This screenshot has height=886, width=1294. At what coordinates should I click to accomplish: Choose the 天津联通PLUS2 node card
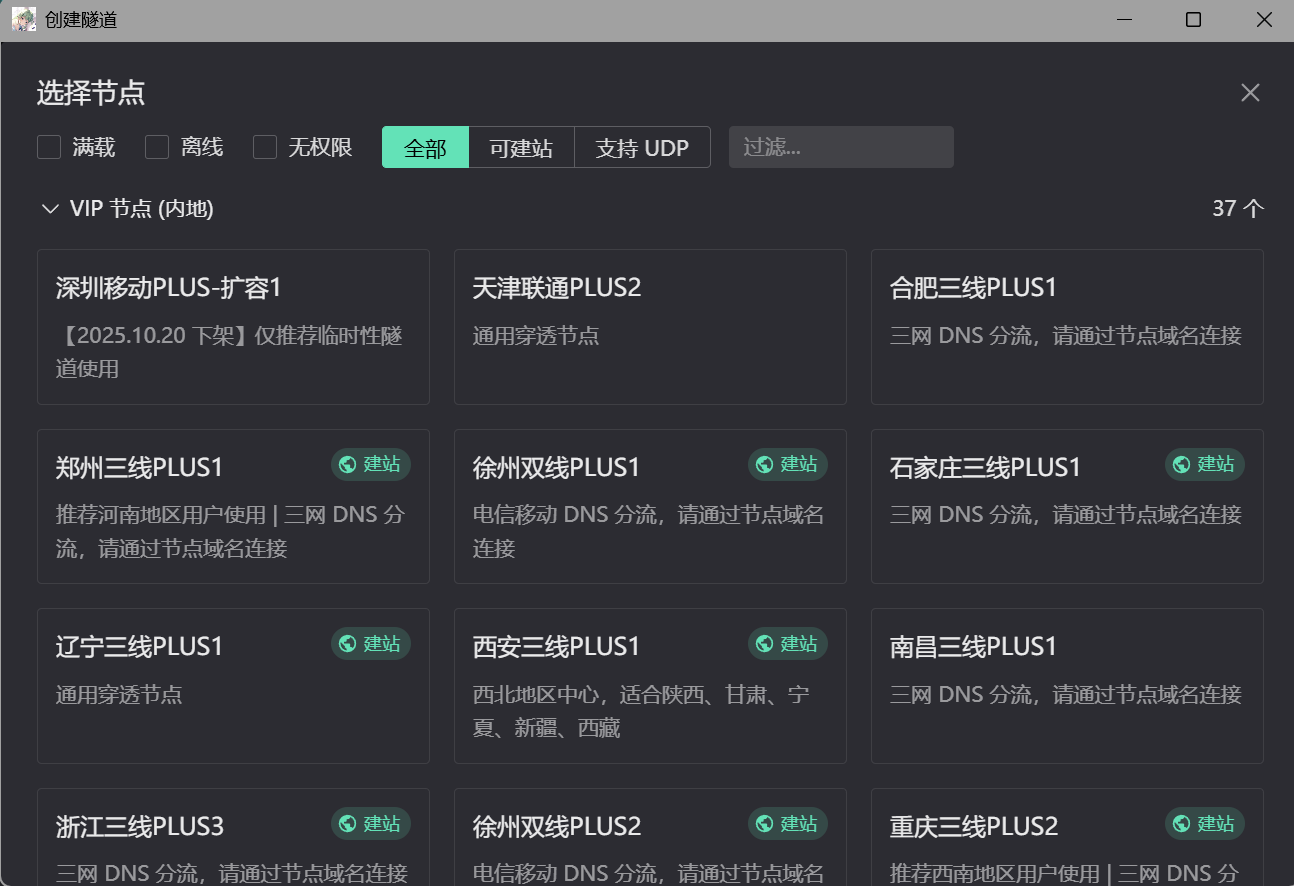[x=650, y=327]
